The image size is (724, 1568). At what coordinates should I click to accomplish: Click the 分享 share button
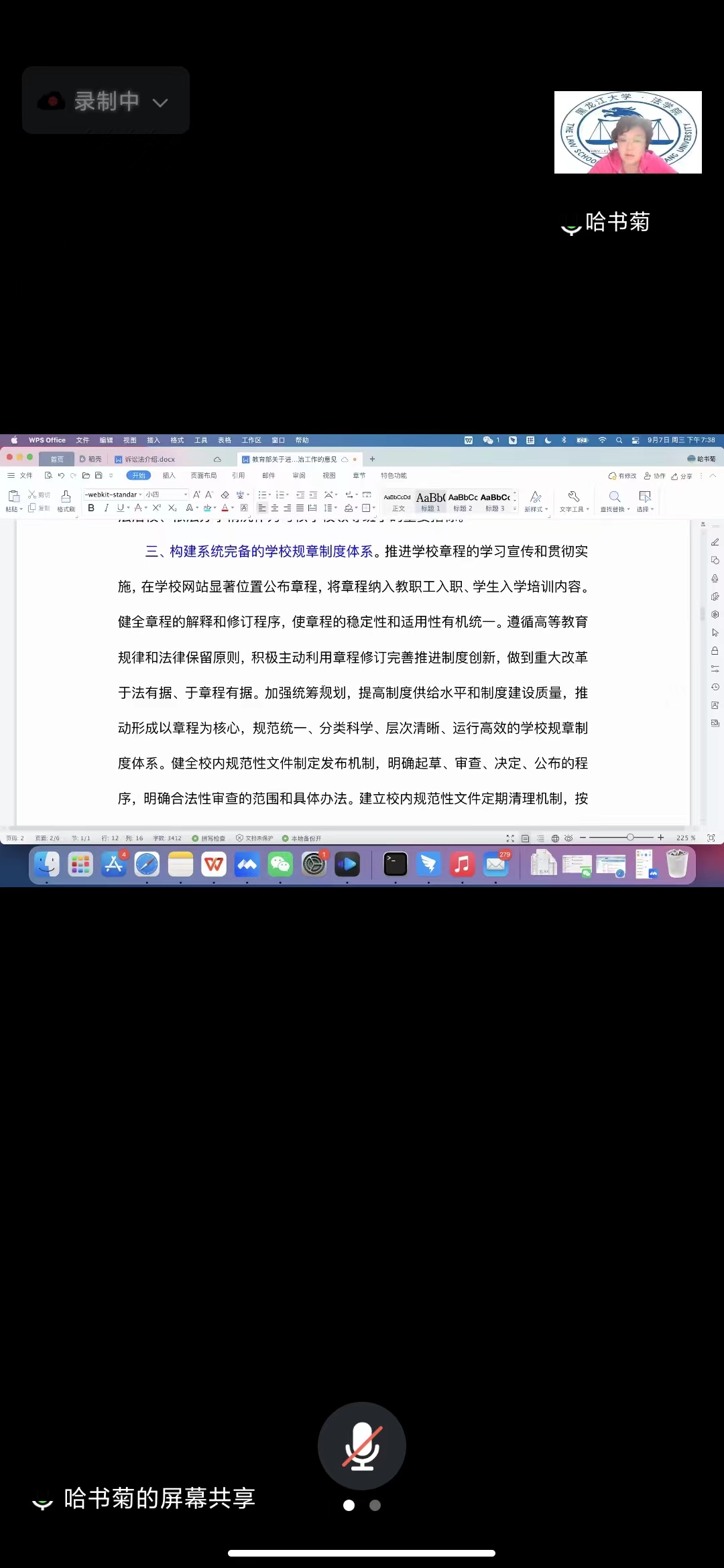click(682, 476)
